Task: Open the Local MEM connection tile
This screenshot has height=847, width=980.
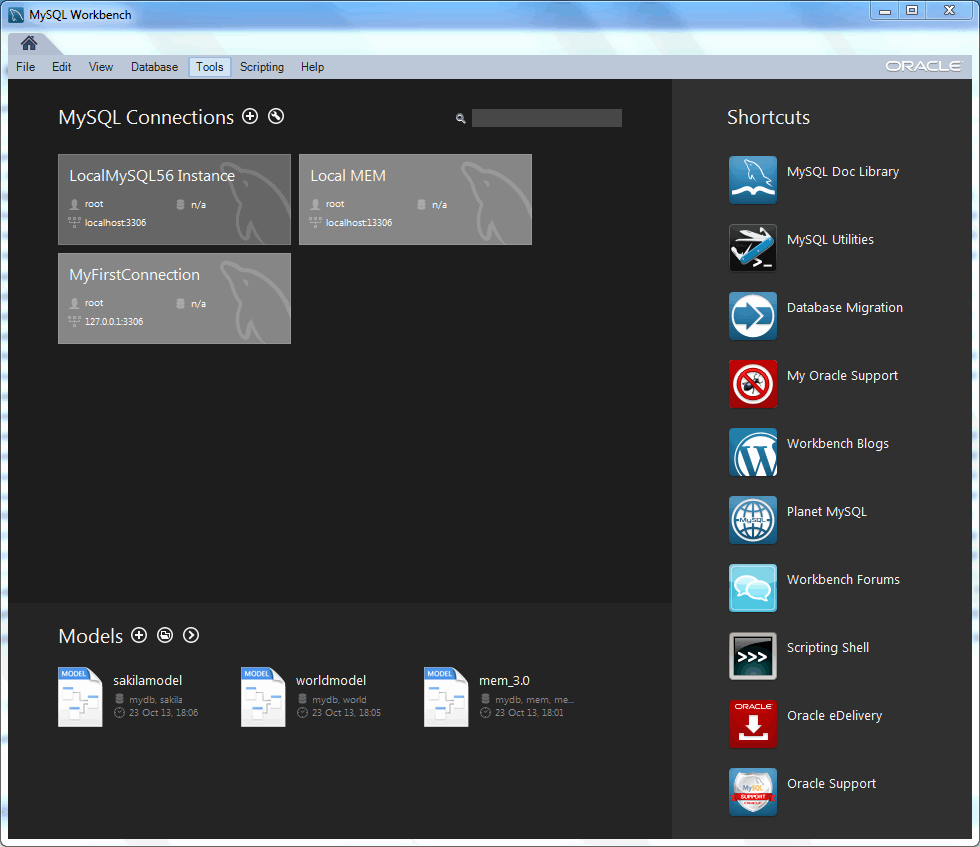Action: click(x=416, y=199)
